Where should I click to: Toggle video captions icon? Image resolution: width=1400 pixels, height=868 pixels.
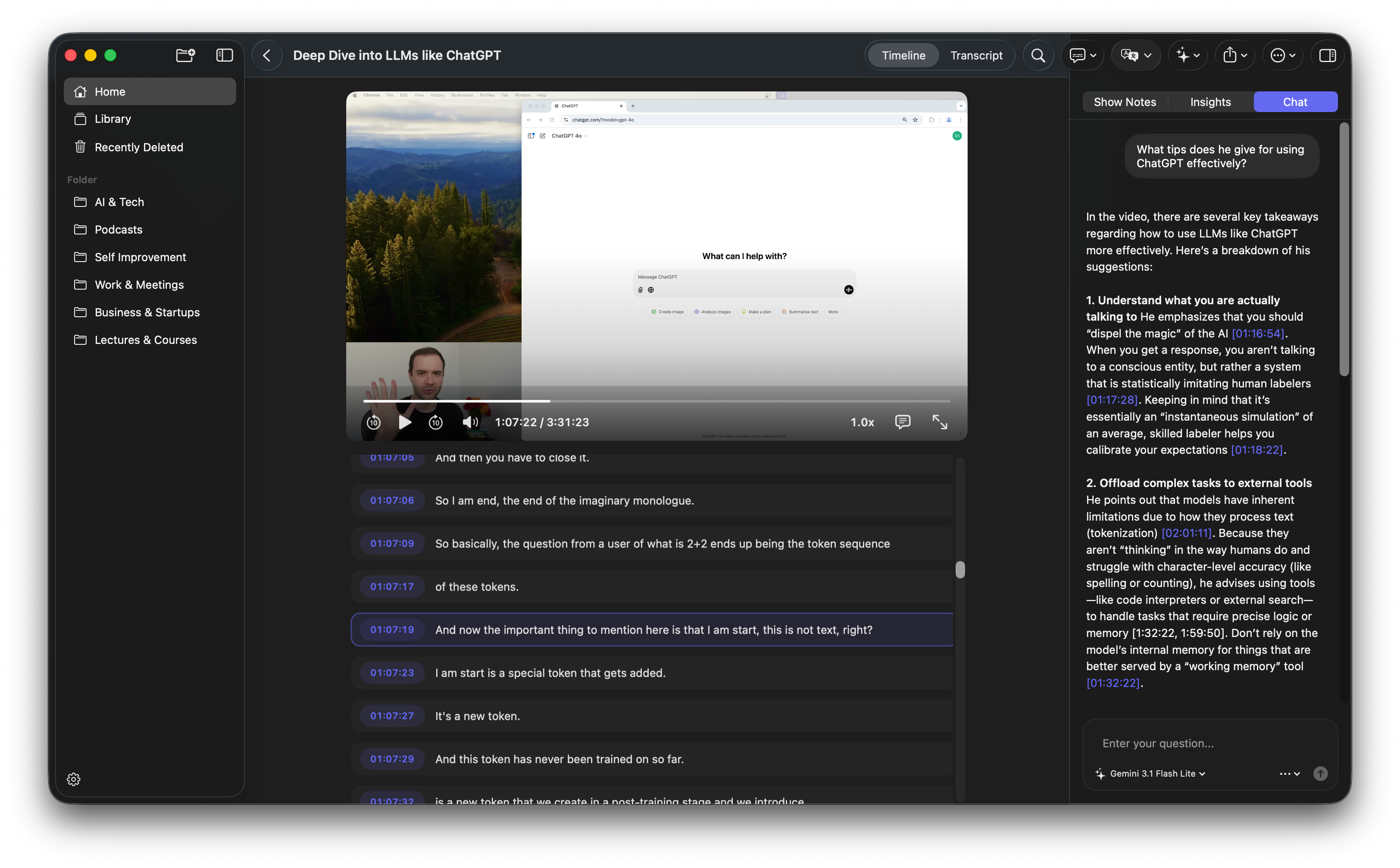[x=902, y=422]
